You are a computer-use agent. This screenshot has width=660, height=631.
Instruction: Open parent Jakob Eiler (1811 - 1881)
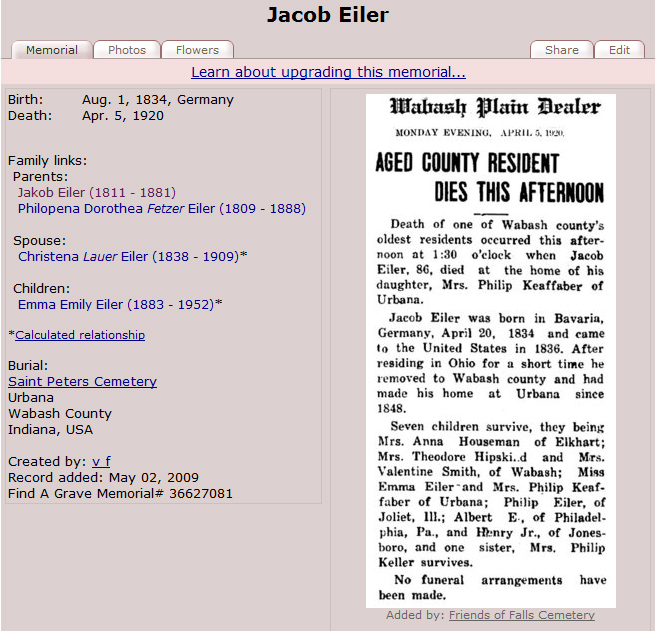[96, 192]
